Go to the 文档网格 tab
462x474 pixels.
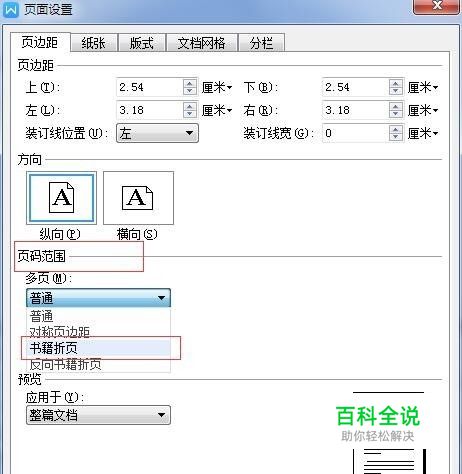(202, 43)
